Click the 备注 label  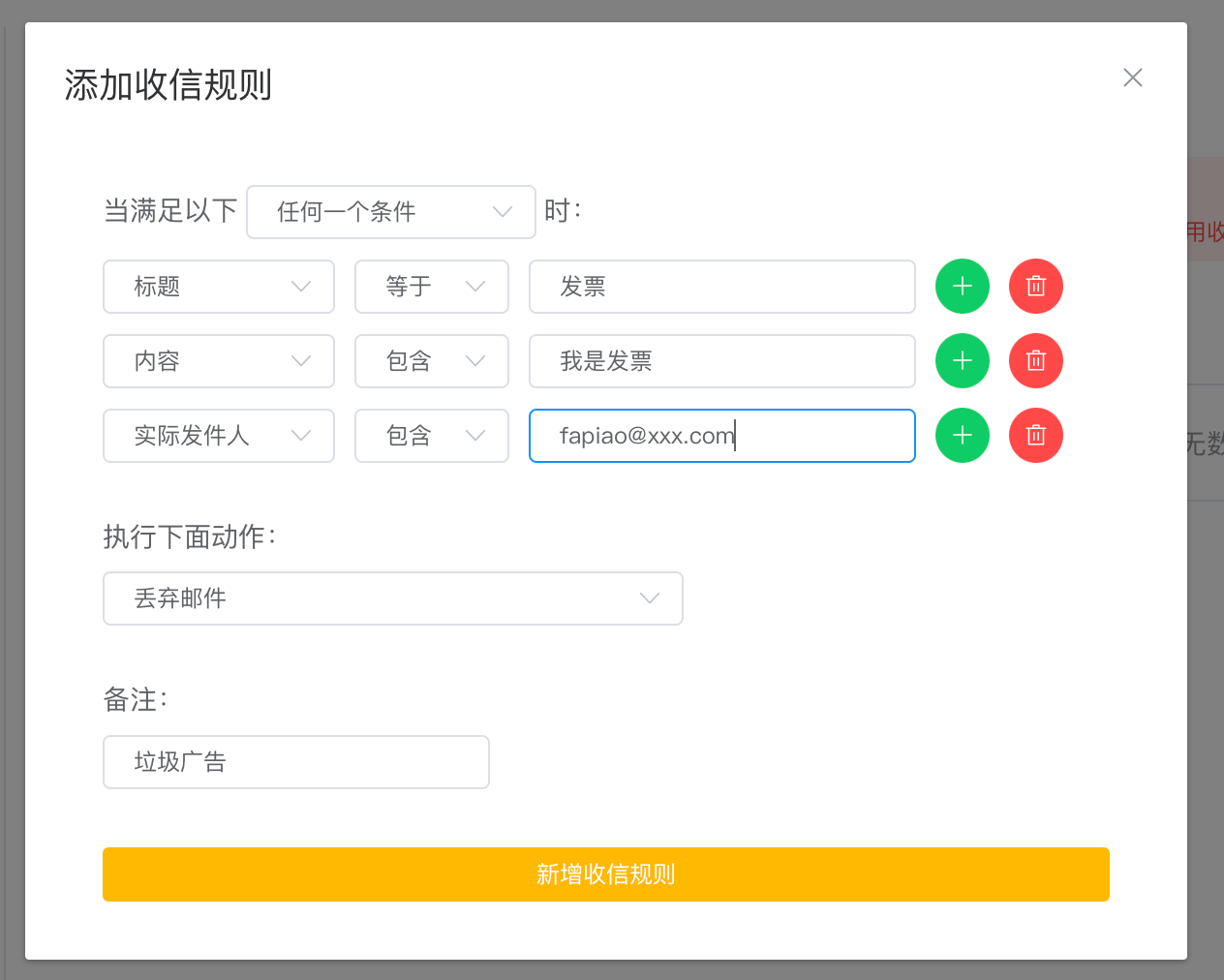(x=136, y=700)
